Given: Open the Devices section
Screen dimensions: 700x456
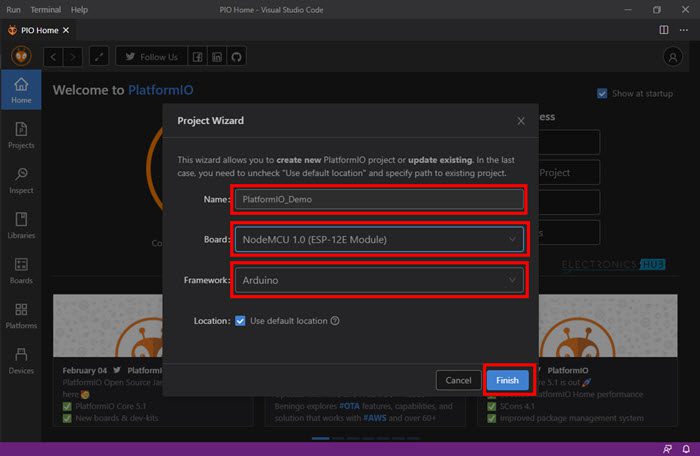Looking at the screenshot, I should pyautogui.click(x=21, y=360).
